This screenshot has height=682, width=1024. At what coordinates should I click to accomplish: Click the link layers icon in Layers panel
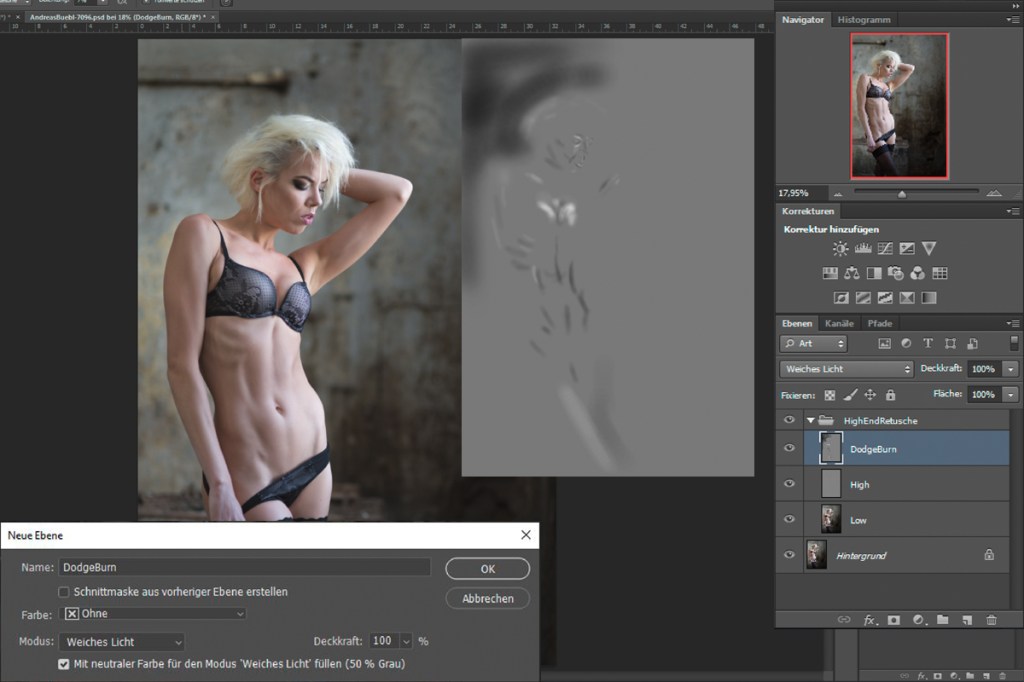[x=844, y=620]
